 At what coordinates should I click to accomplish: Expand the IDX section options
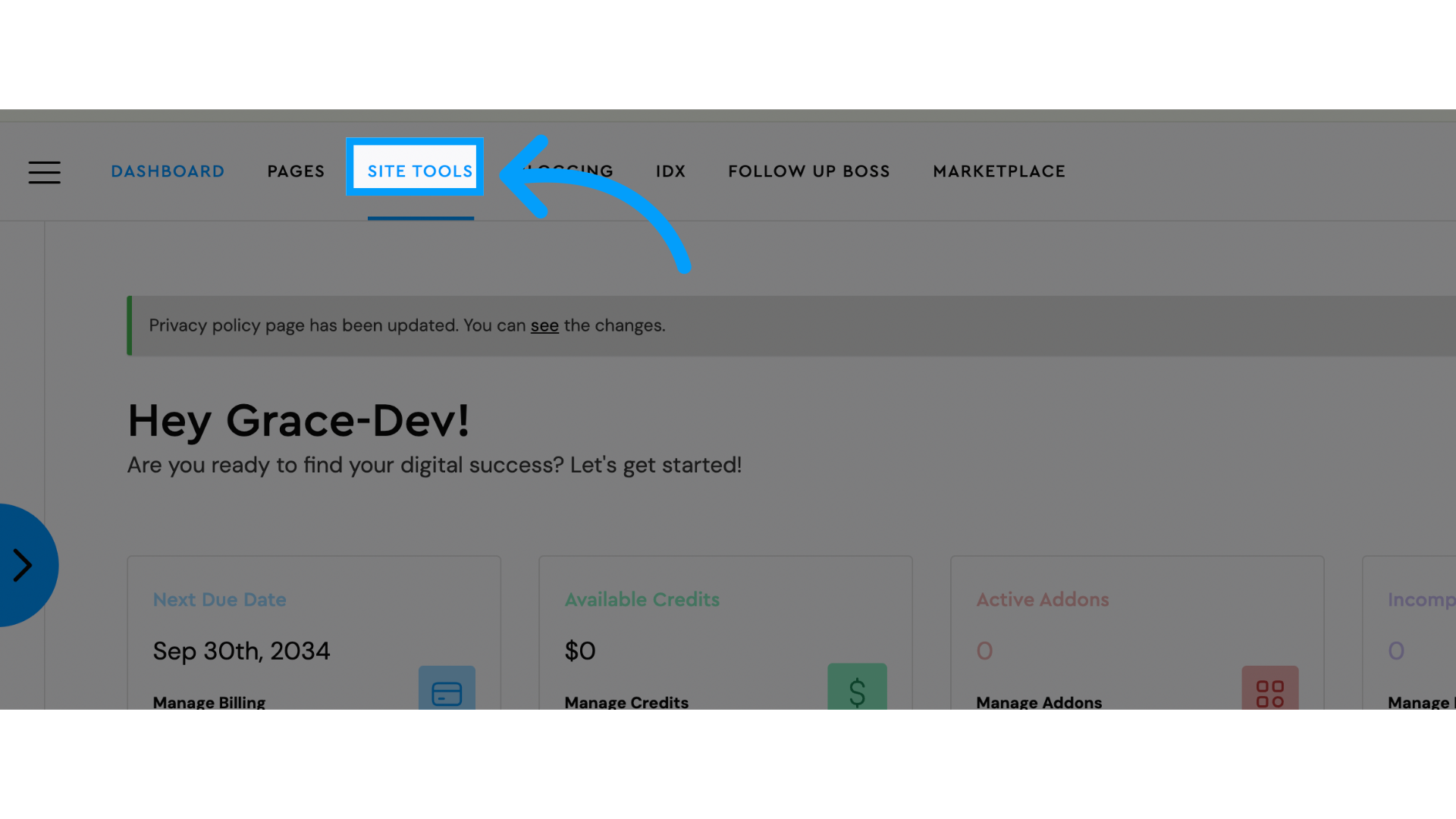tap(670, 170)
